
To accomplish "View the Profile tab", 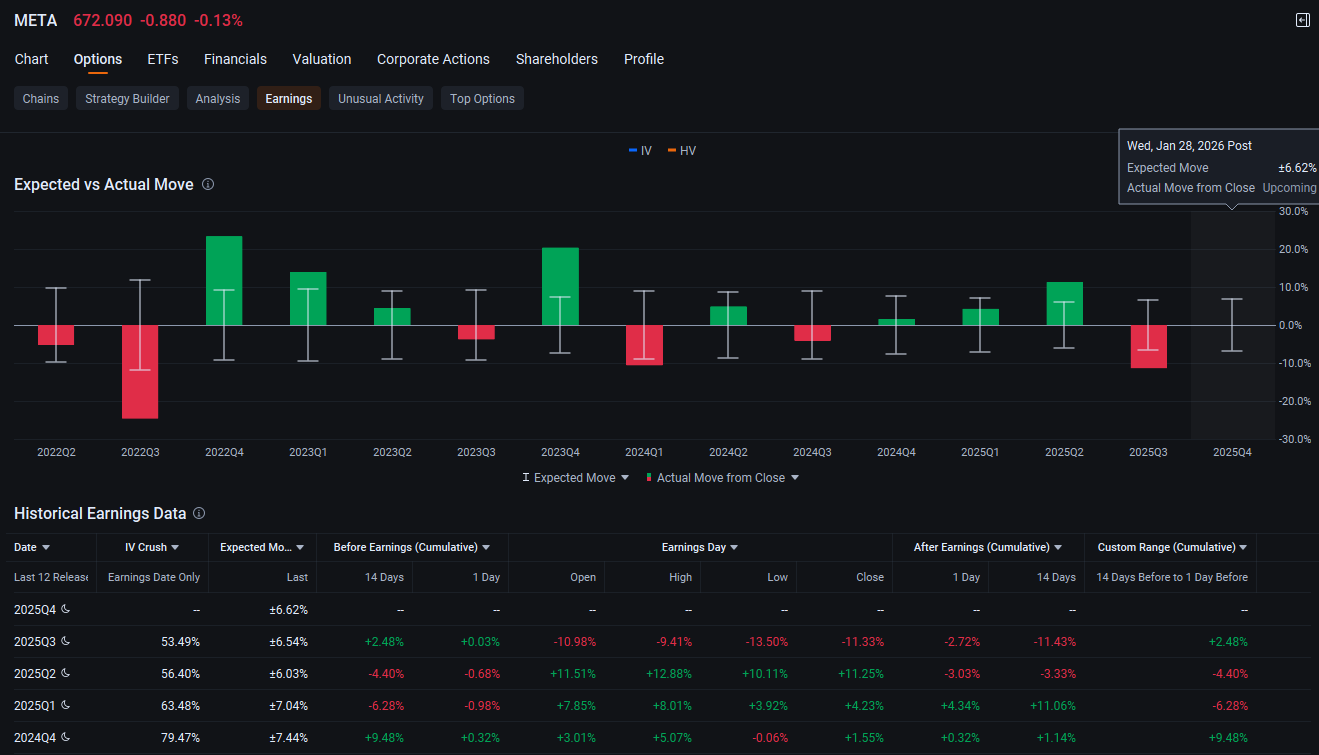I will pos(644,59).
